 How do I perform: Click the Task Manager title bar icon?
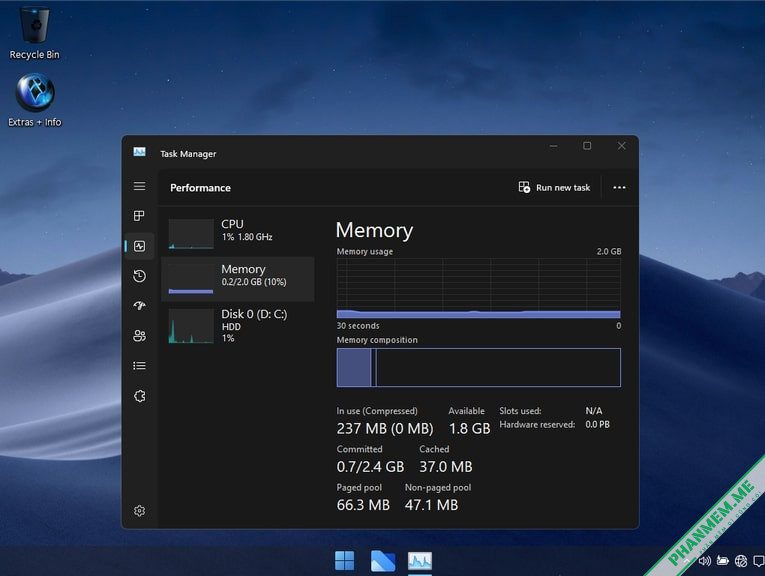pyautogui.click(x=140, y=153)
